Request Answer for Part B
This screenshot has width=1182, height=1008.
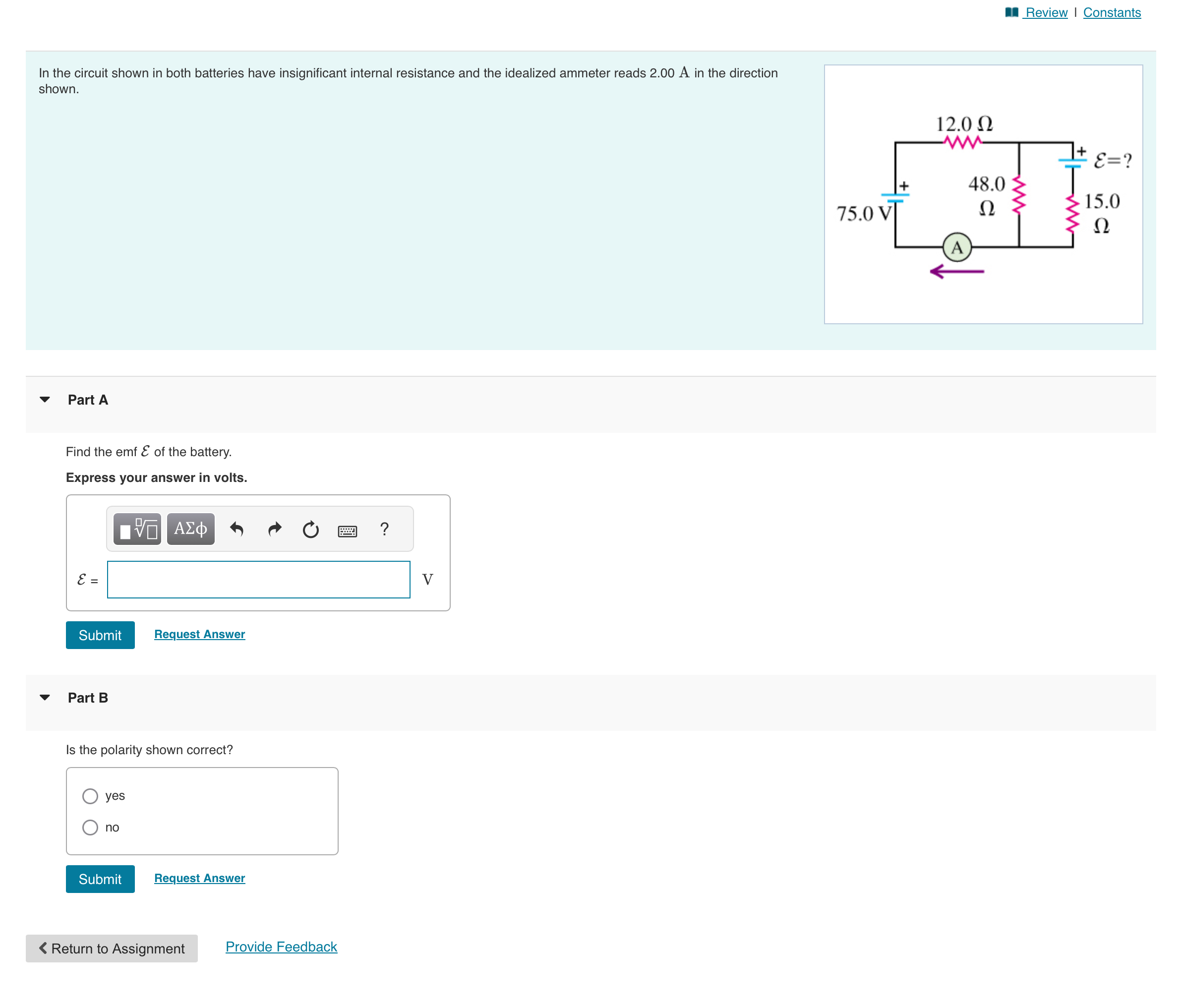tap(200, 878)
